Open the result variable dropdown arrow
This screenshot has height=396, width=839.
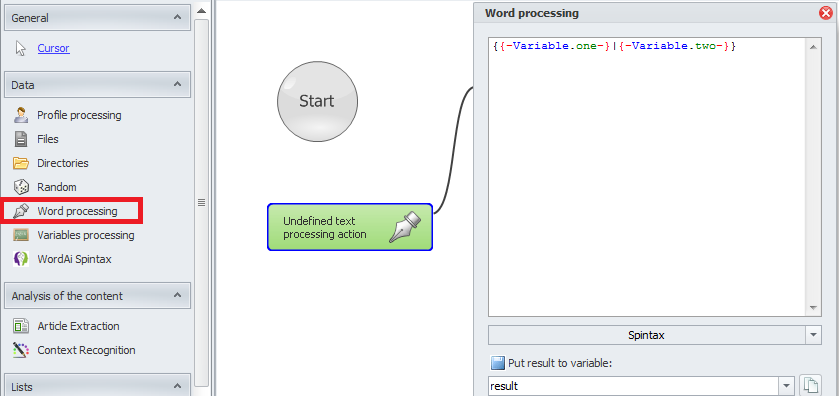[786, 386]
